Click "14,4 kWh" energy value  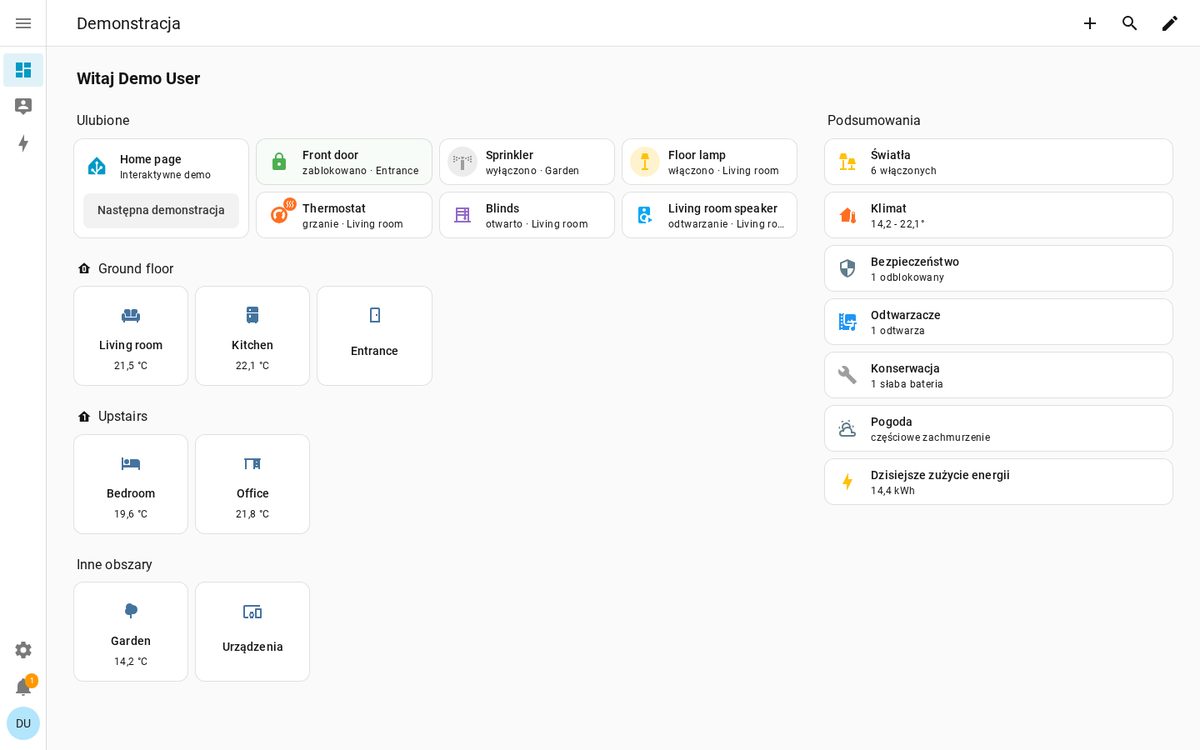point(893,491)
